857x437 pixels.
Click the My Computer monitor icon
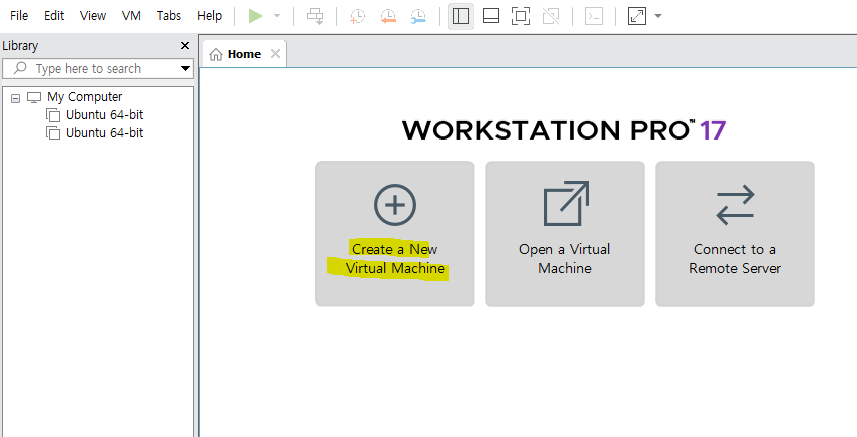click(x=34, y=98)
